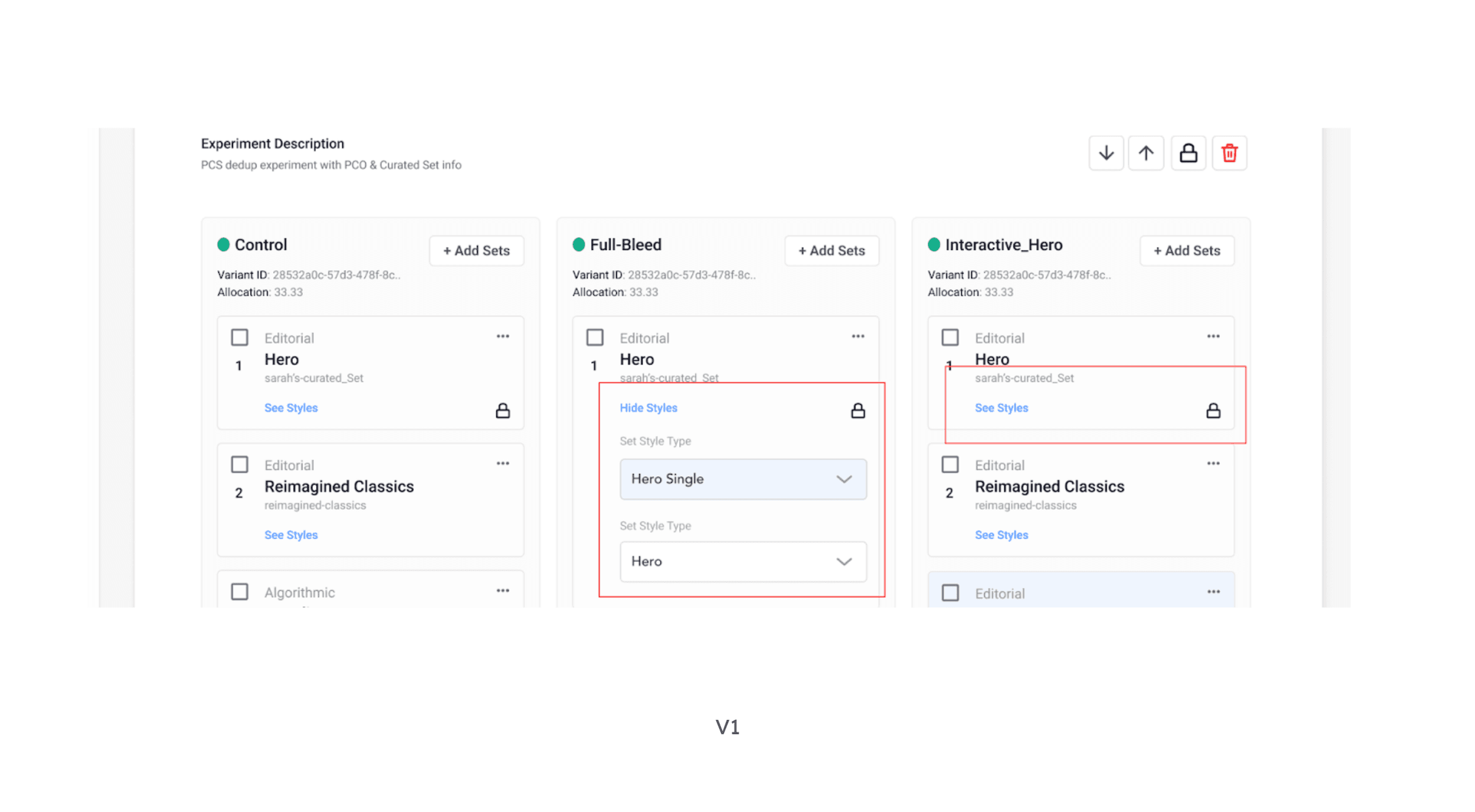This screenshot has width=1475, height=812.
Task: Click the download arrow icon in the toolbar
Action: (x=1106, y=152)
